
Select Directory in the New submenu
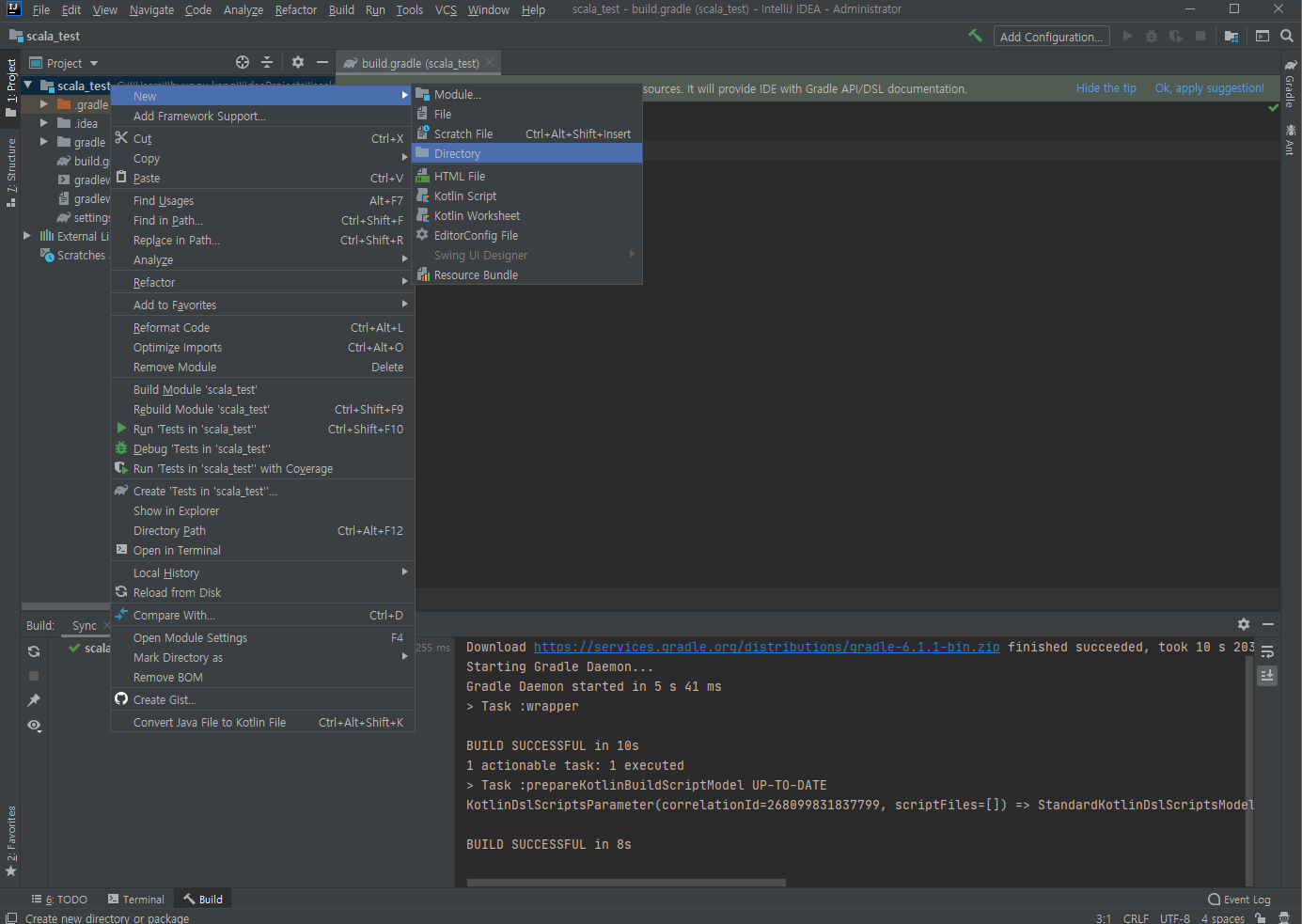pyautogui.click(x=457, y=153)
